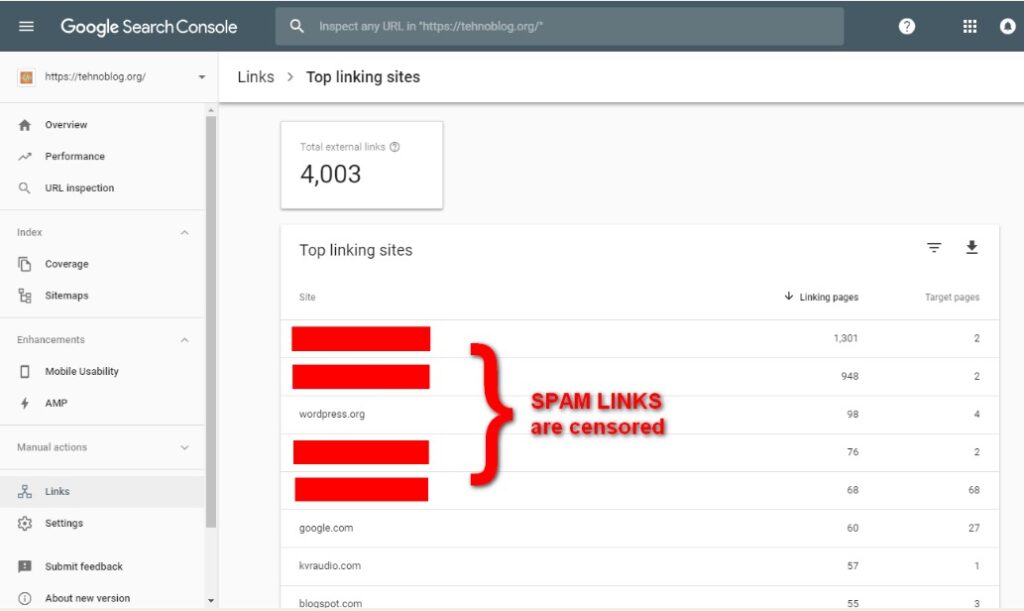
Task: Open the filter rows icon
Action: tap(934, 247)
